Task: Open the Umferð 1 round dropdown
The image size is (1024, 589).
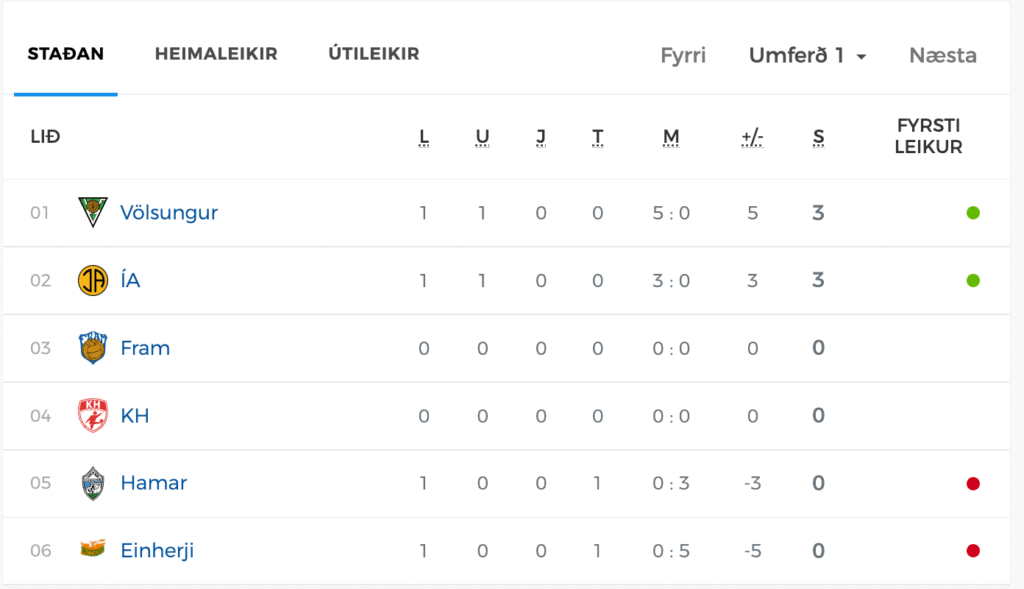Action: [807, 56]
